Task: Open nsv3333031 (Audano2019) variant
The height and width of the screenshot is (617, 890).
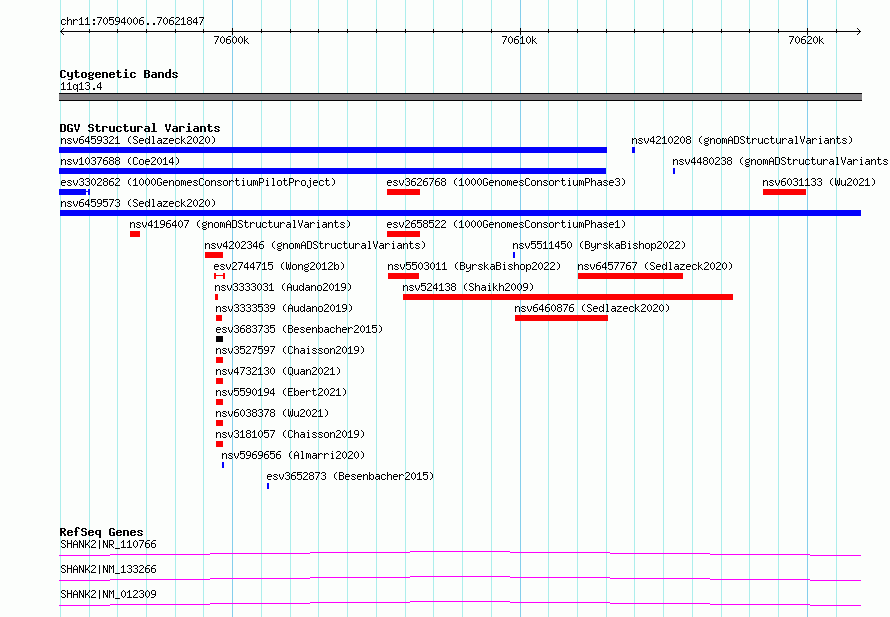Action: pos(283,287)
